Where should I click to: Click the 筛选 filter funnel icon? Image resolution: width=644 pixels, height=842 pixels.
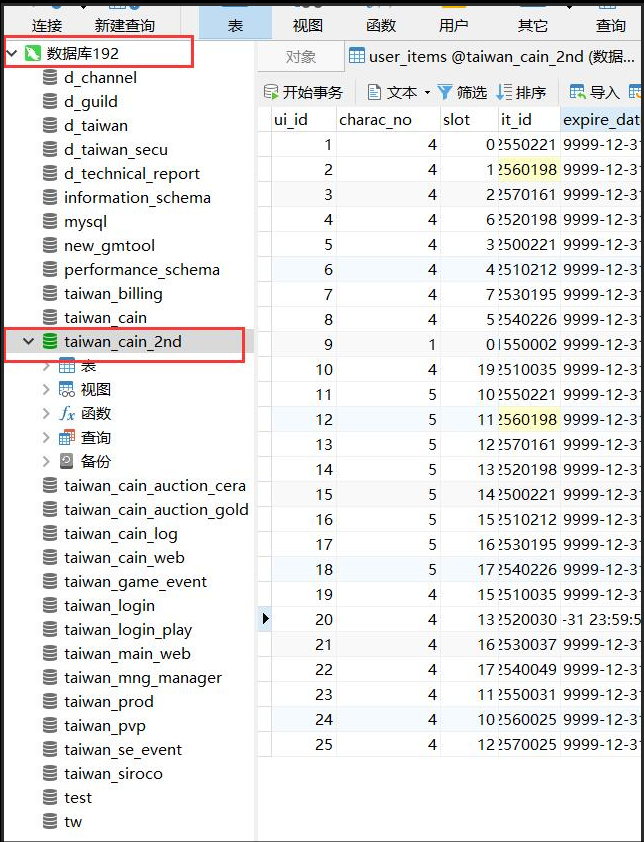tap(445, 92)
